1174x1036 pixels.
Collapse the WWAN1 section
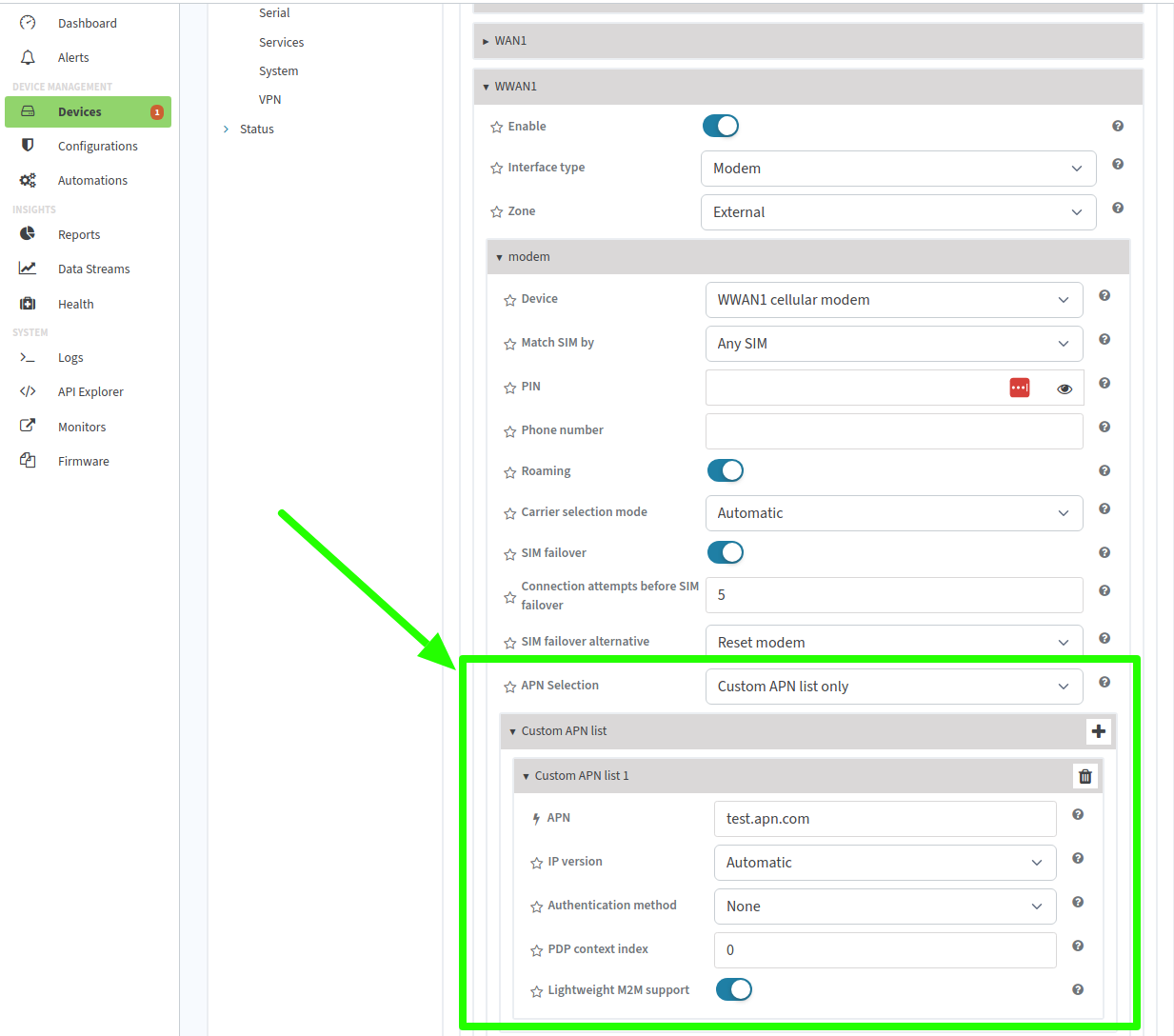click(807, 87)
